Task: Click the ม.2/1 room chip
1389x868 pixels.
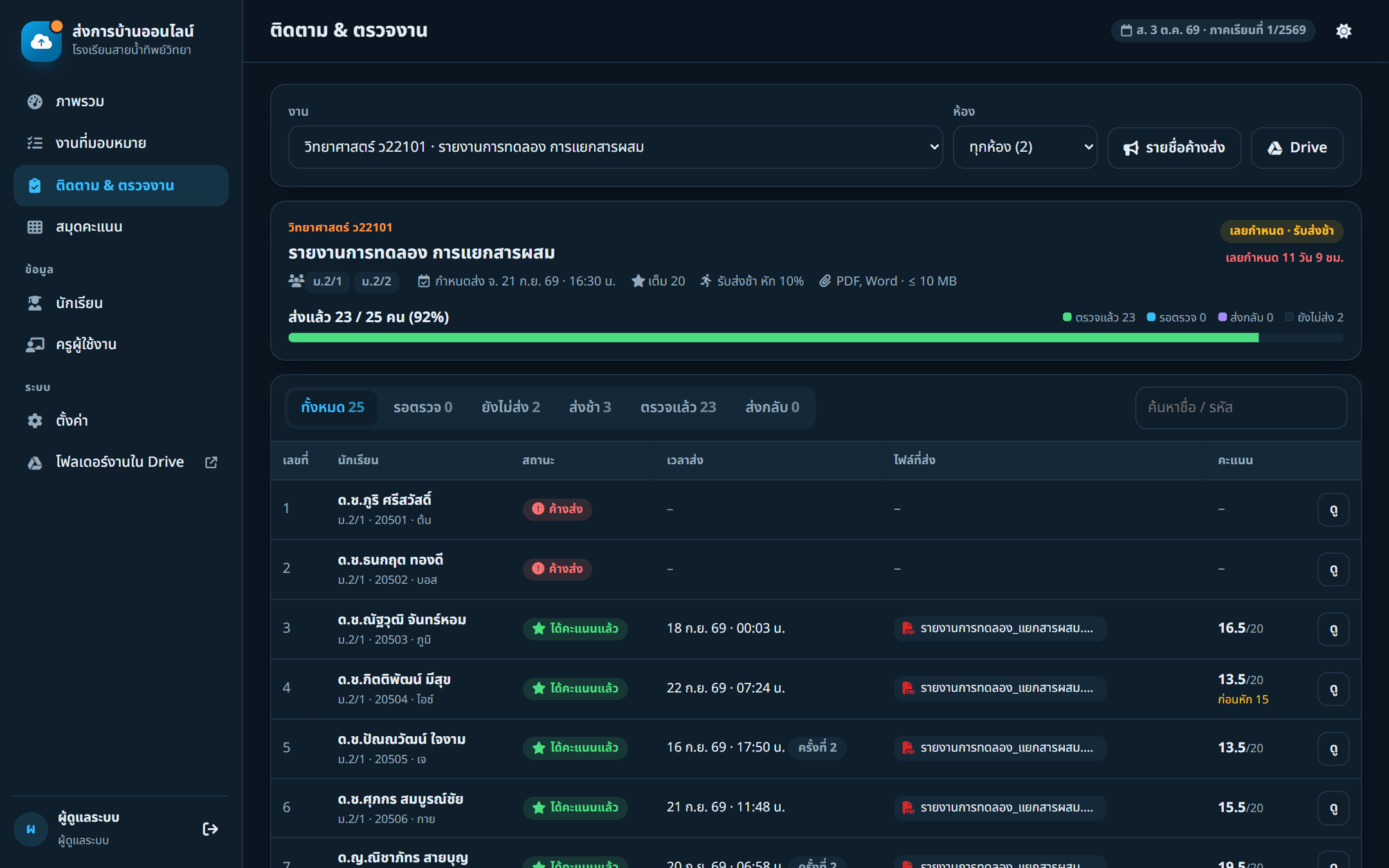Action: point(327,282)
